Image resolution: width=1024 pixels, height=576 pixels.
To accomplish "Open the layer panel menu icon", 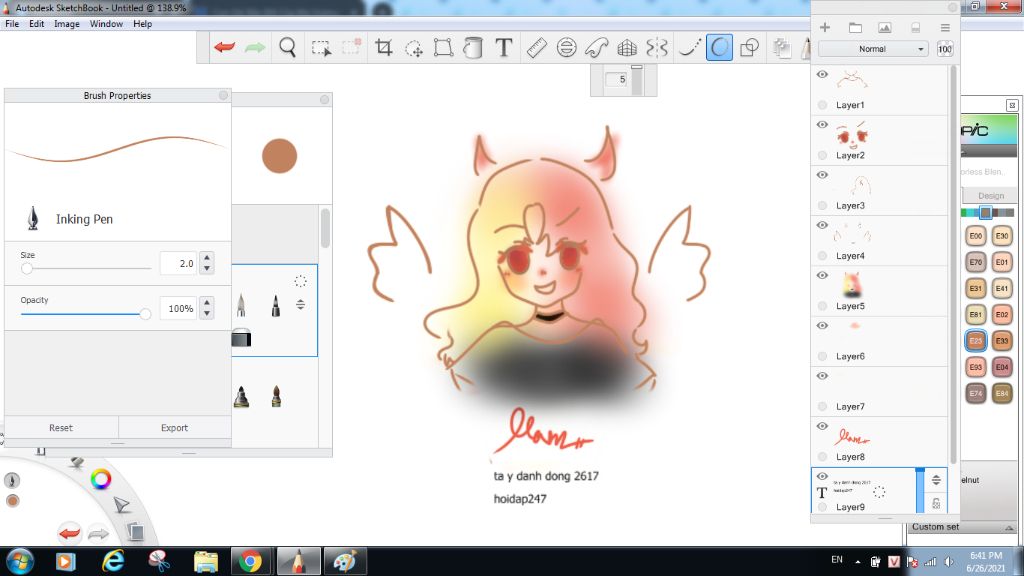I will click(x=945, y=27).
